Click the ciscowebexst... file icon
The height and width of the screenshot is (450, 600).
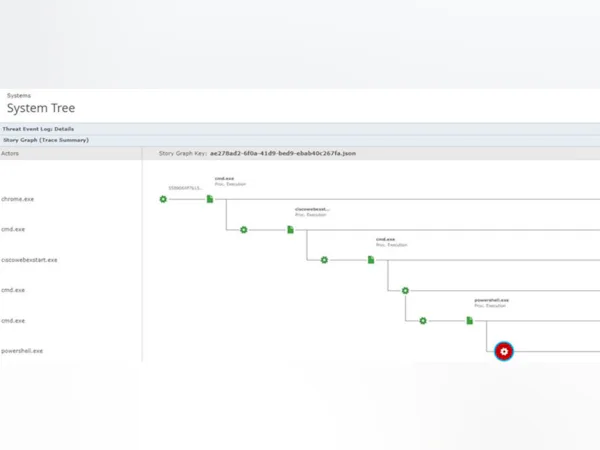(x=290, y=230)
